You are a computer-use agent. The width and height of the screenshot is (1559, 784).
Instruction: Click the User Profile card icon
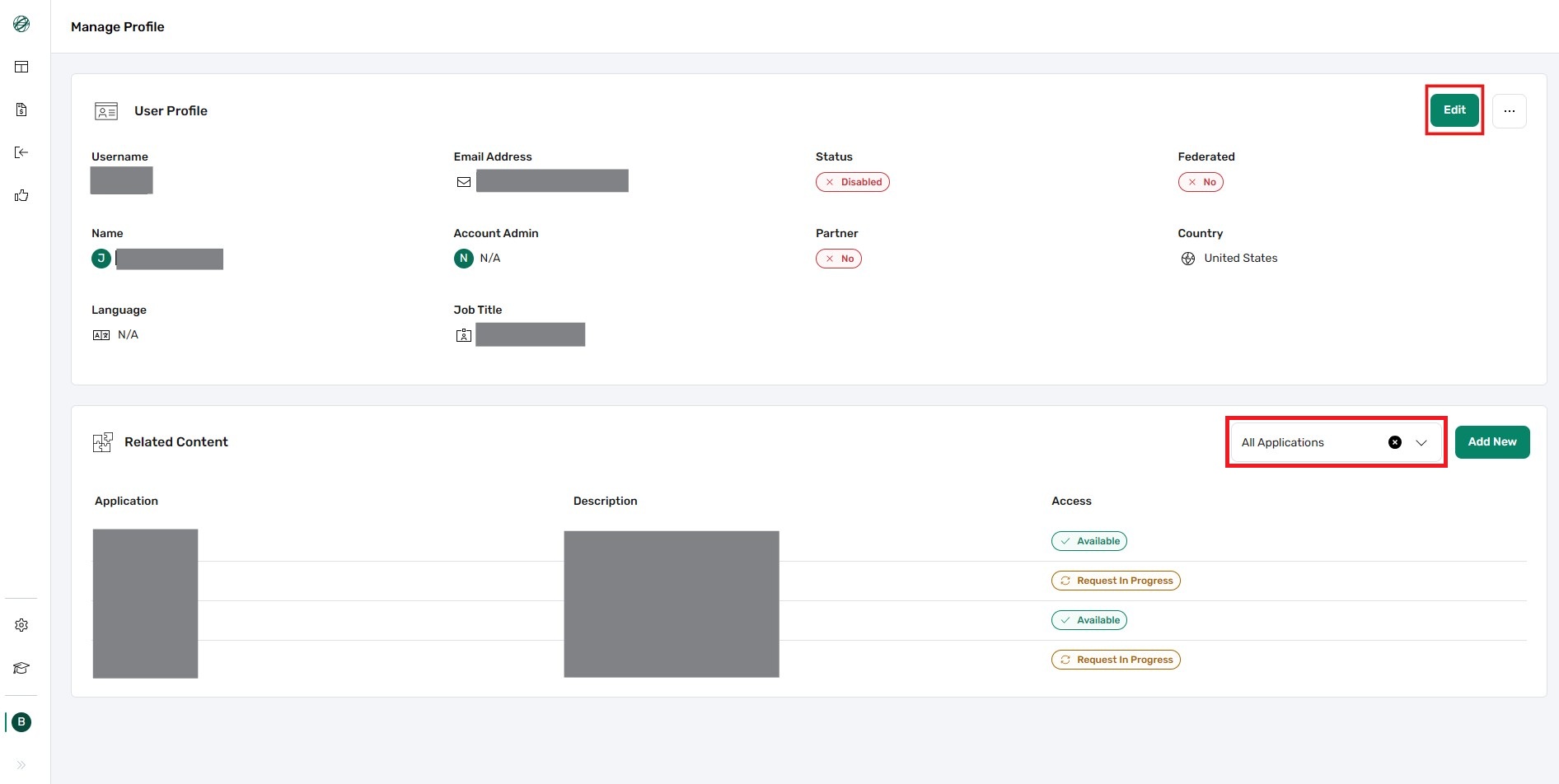[x=106, y=111]
